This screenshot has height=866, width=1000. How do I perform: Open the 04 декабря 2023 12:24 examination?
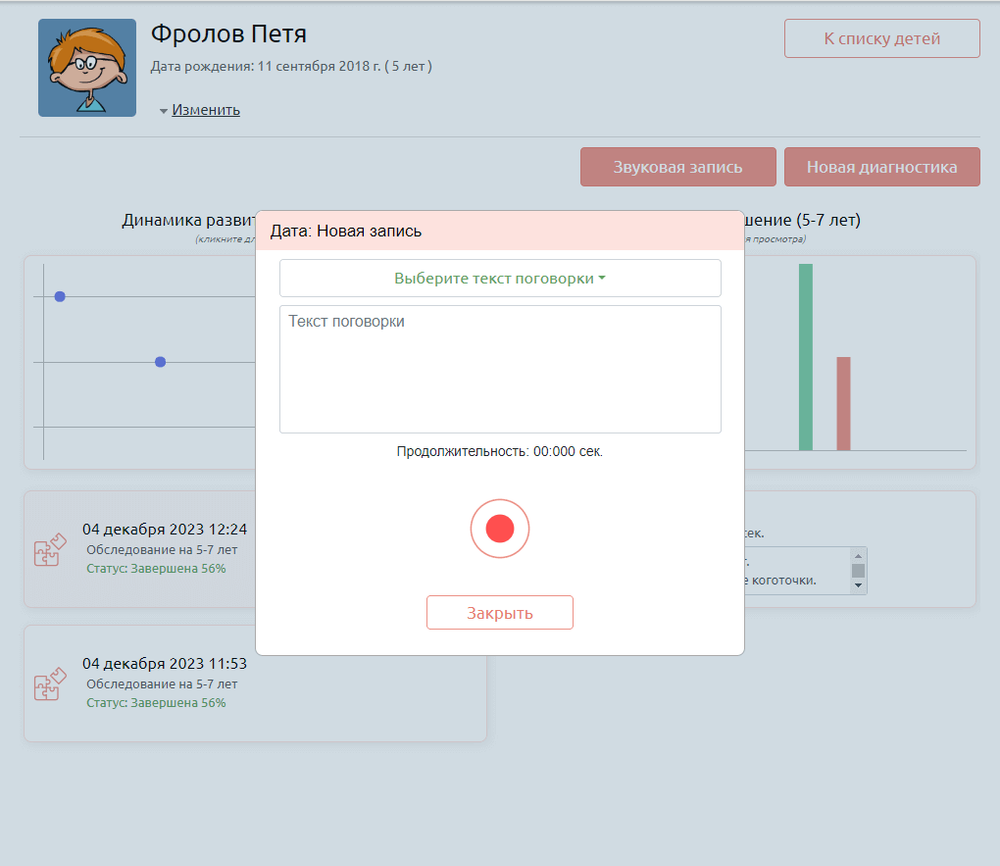tap(164, 530)
